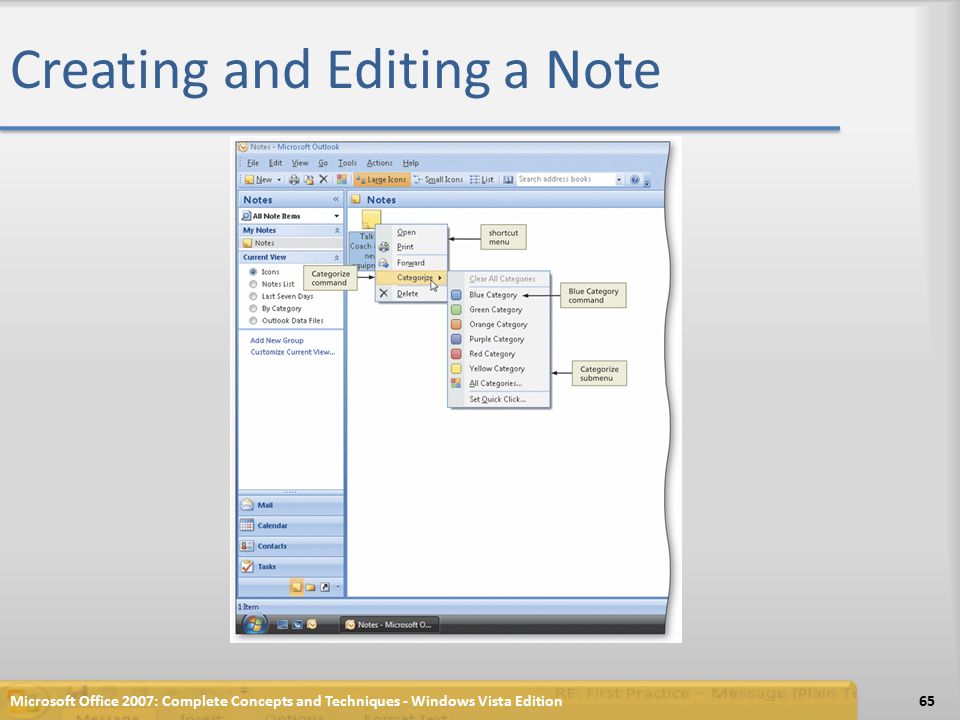Click the Shortcuts icon in navigation strip
The height and width of the screenshot is (720, 960).
coord(324,587)
